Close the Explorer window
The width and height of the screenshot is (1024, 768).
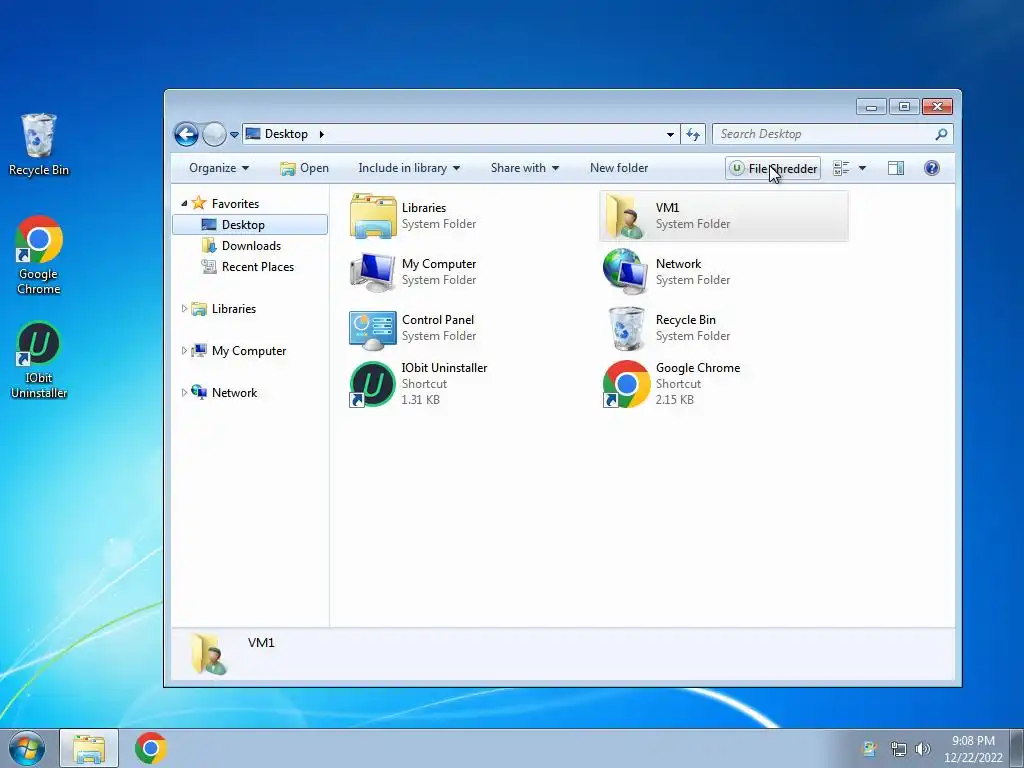click(938, 106)
